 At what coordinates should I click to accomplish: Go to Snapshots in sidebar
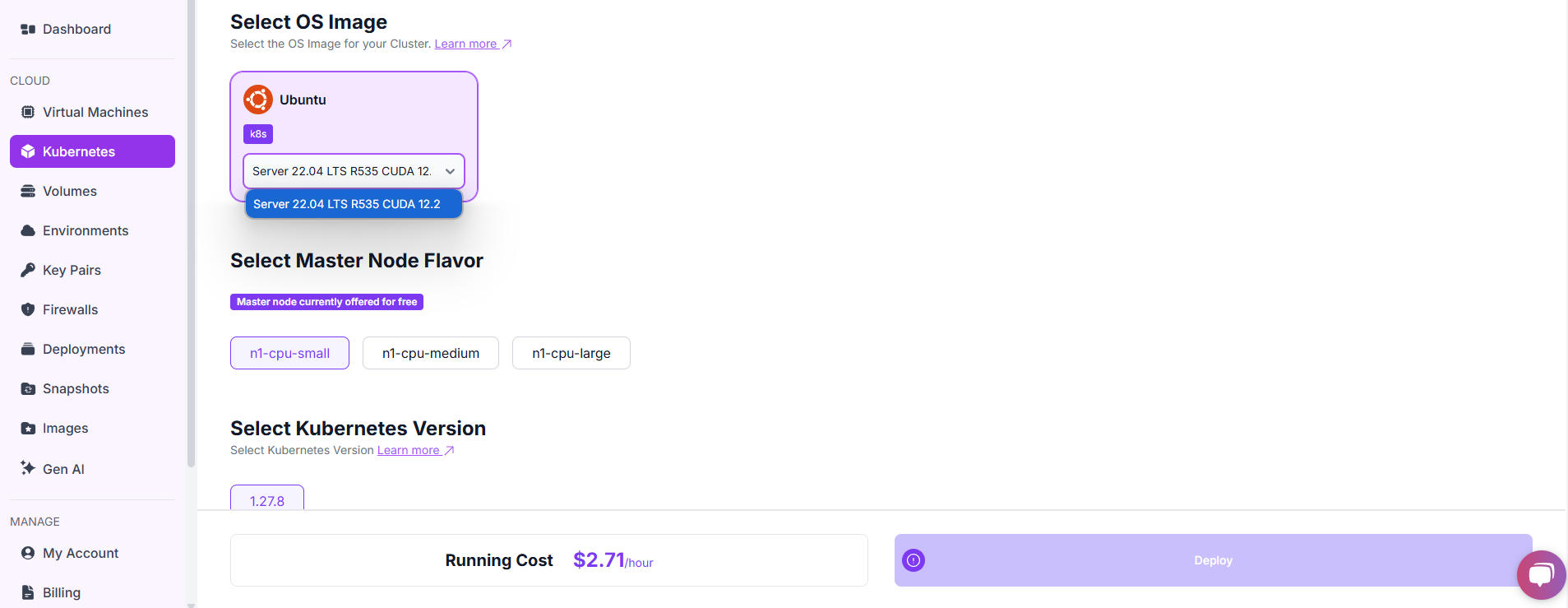pyautogui.click(x=76, y=388)
